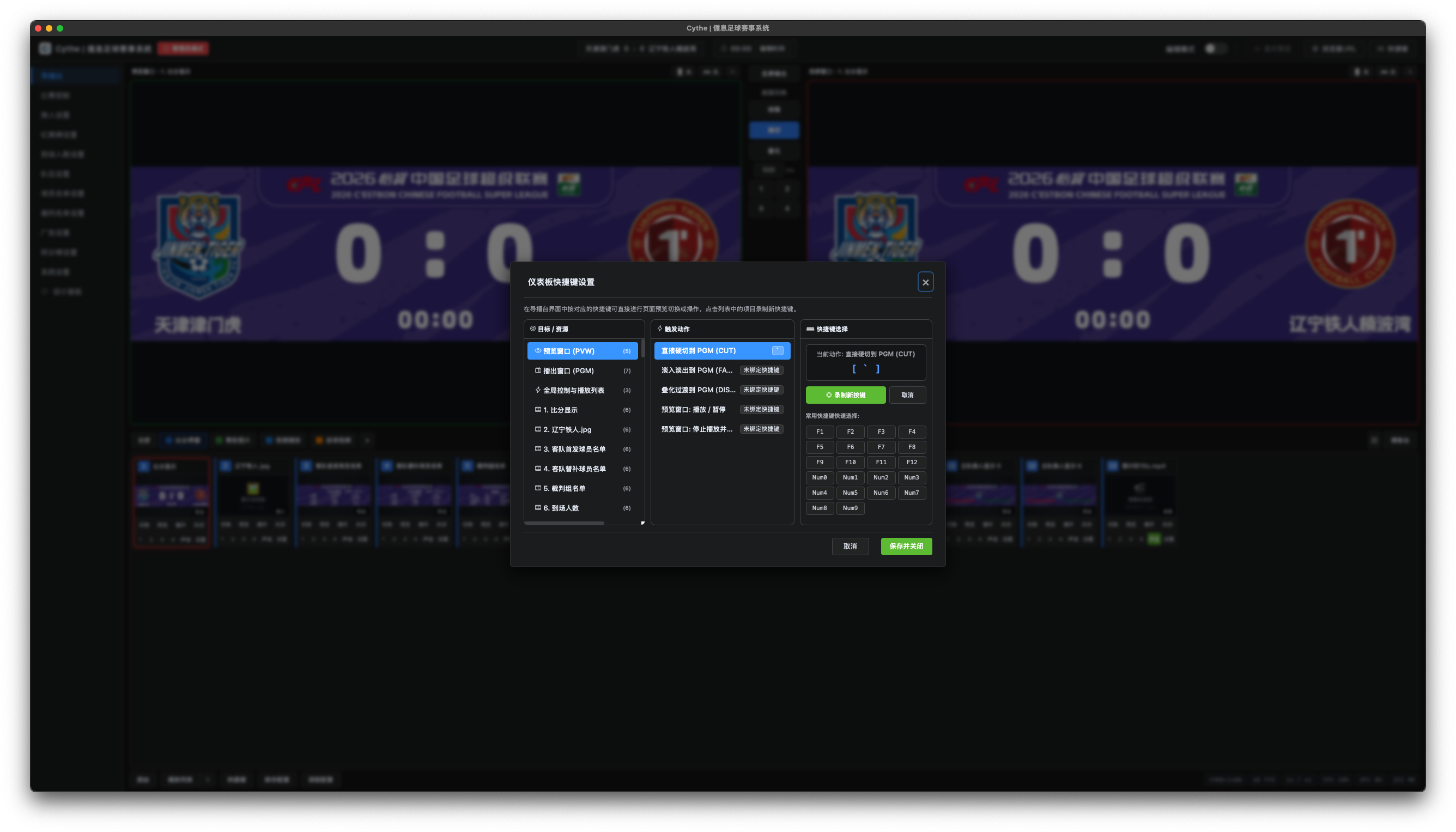Image resolution: width=1456 pixels, height=832 pixels.
Task: Choose the 预览窗口: 停止播放并... action
Action: (x=721, y=429)
